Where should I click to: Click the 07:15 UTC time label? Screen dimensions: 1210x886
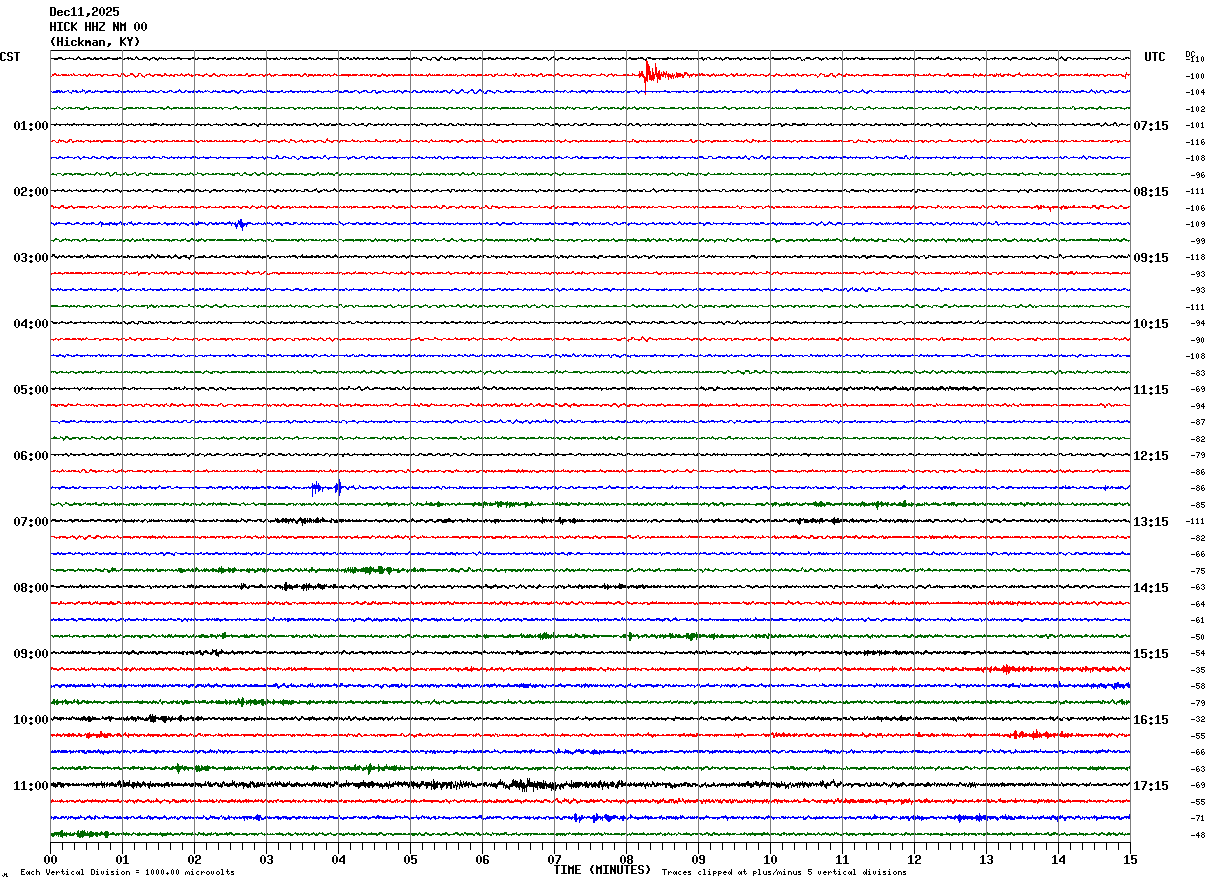click(1150, 126)
